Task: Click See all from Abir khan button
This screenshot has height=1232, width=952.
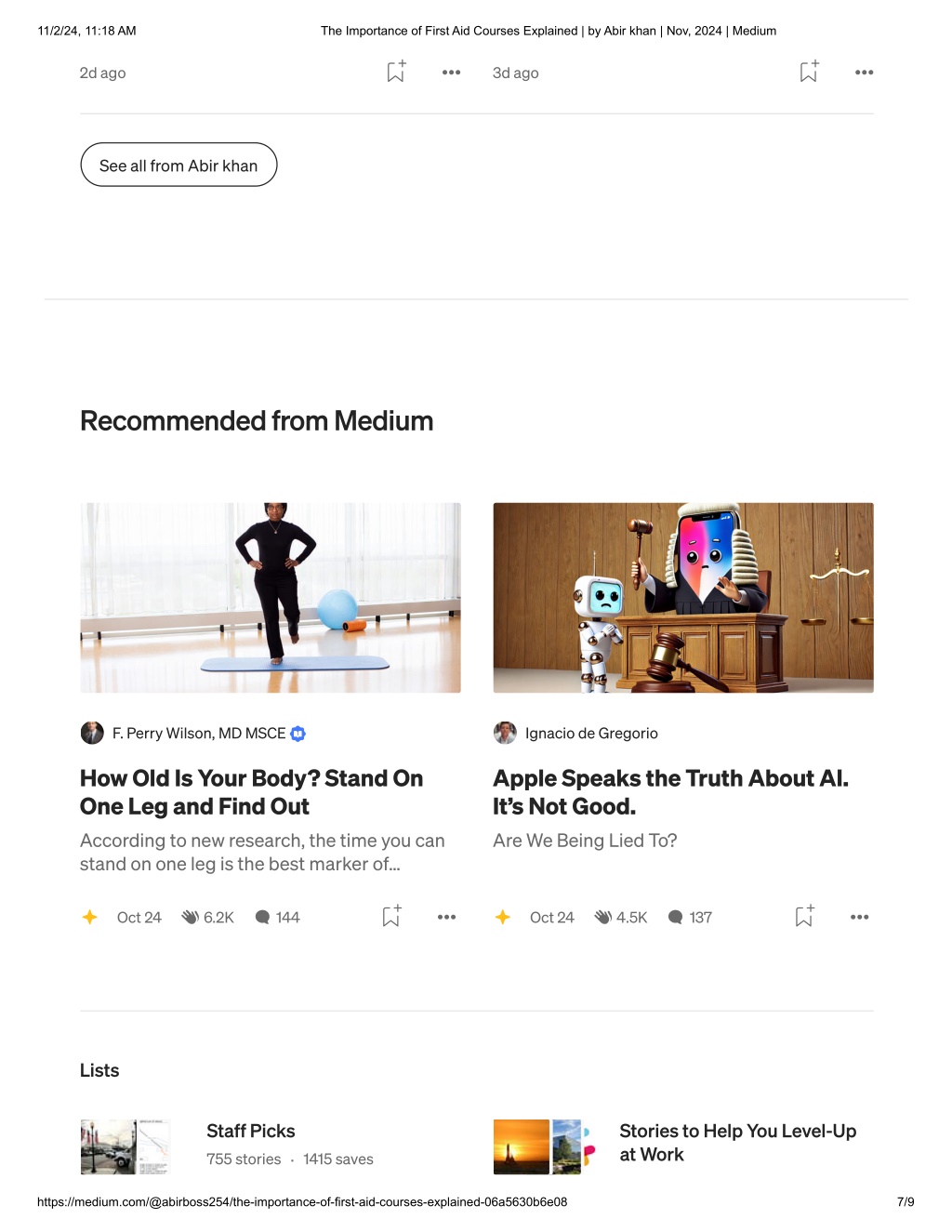Action: 178,165
